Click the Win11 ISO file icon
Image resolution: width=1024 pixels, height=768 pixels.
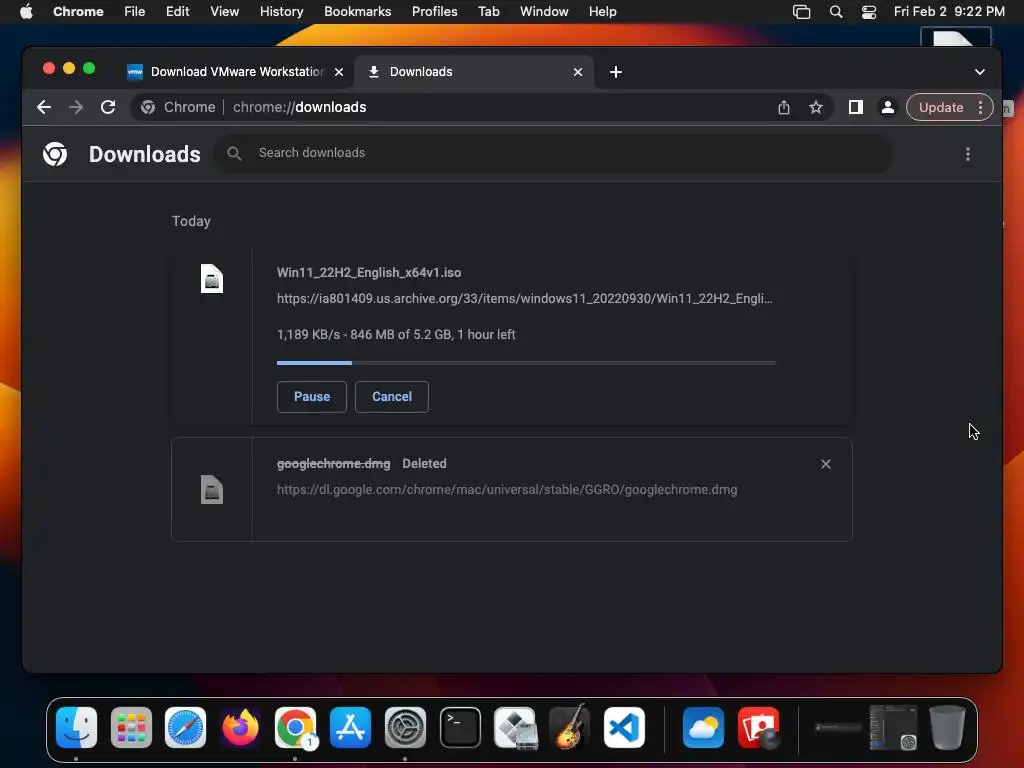coord(212,279)
